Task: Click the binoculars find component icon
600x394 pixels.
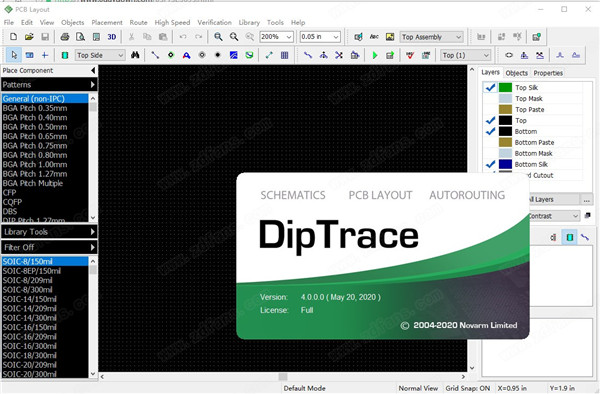Action: point(135,55)
